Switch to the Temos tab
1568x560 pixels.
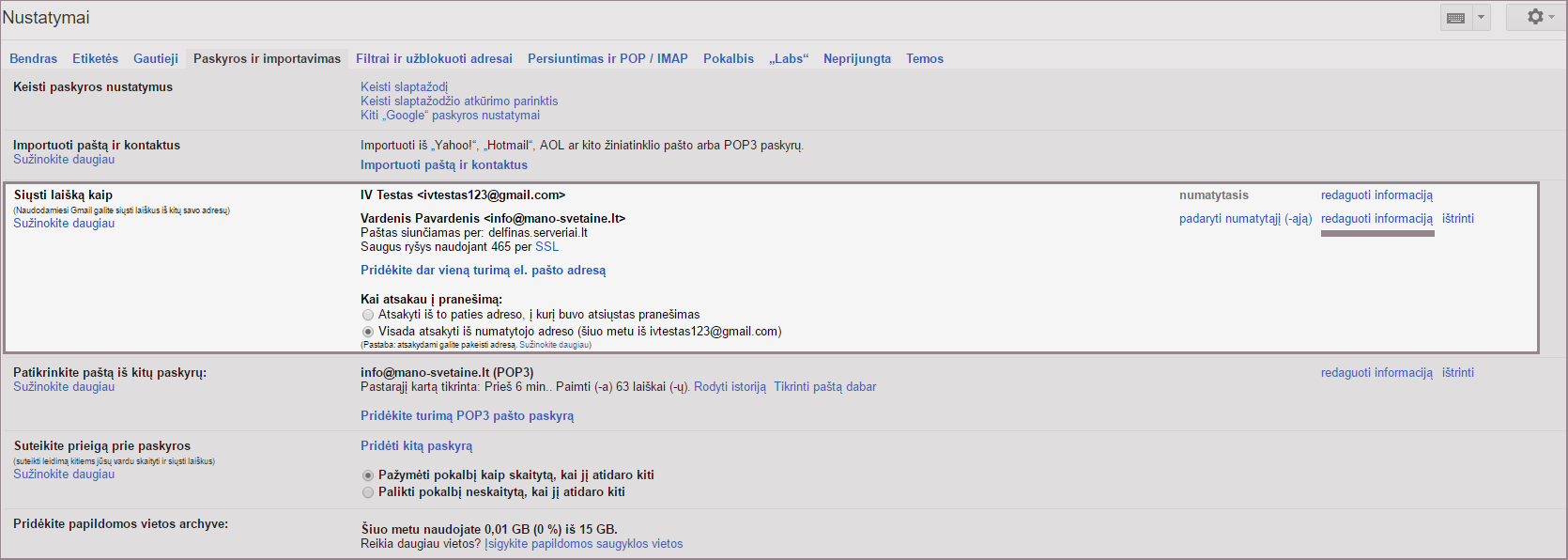[x=924, y=58]
